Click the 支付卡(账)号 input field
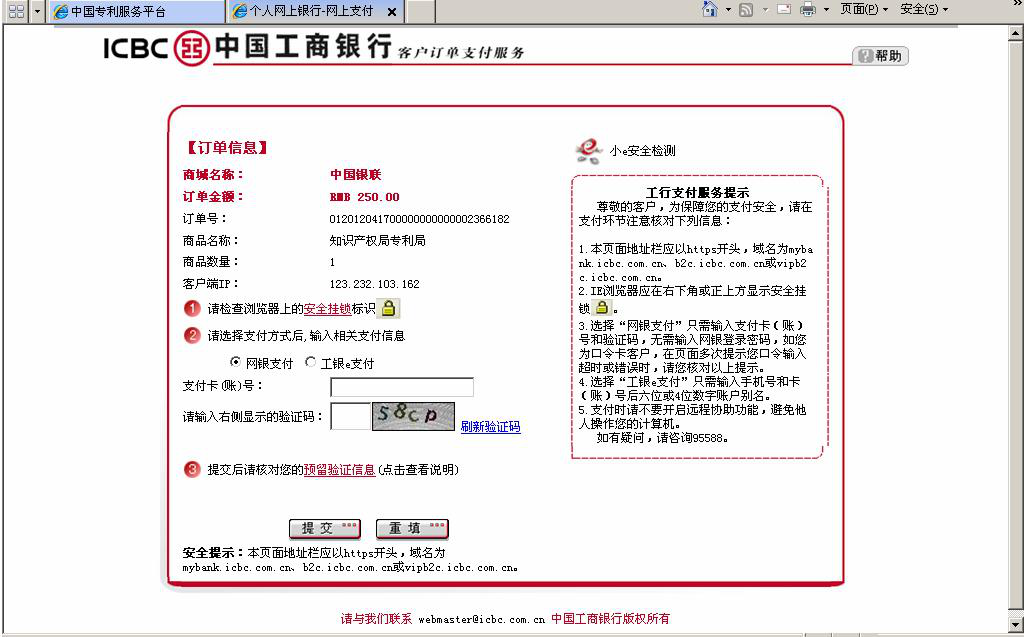 click(401, 388)
